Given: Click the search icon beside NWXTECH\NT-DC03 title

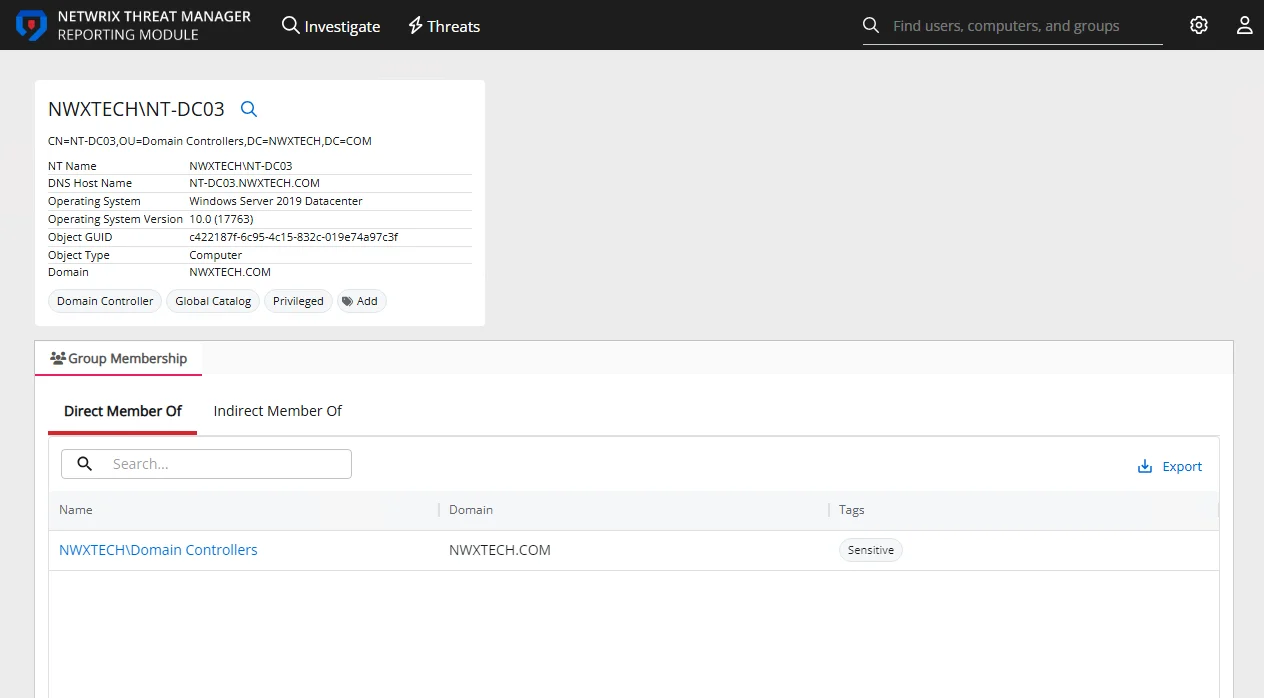Looking at the screenshot, I should click(x=249, y=109).
